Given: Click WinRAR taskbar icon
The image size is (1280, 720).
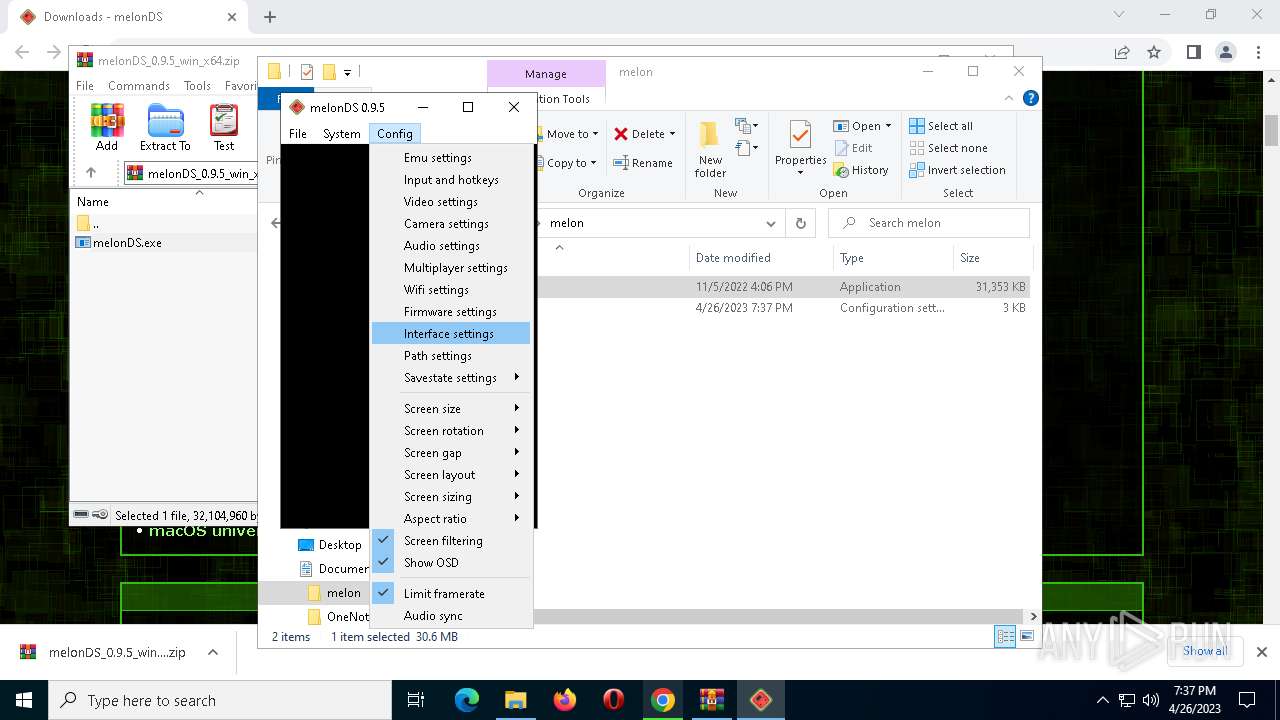Looking at the screenshot, I should point(712,700).
